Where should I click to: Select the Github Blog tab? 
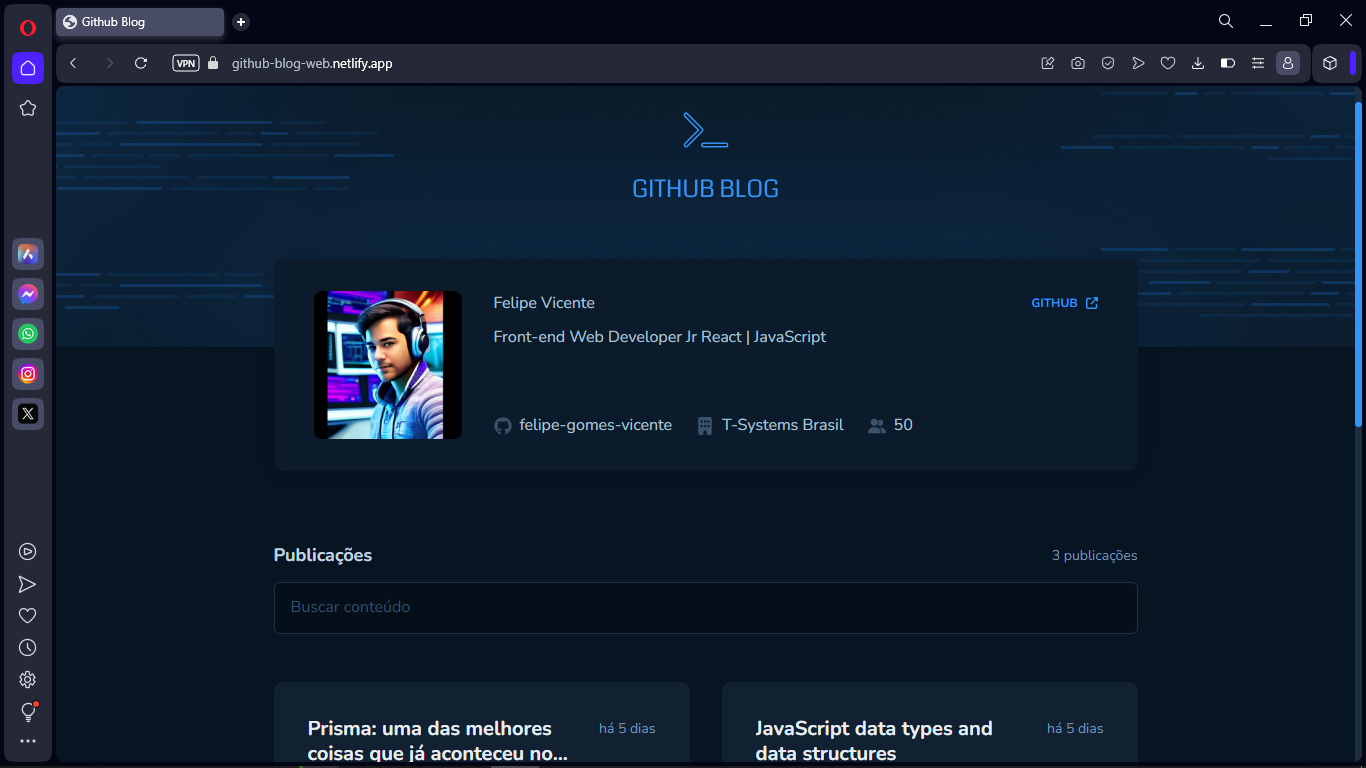(140, 22)
